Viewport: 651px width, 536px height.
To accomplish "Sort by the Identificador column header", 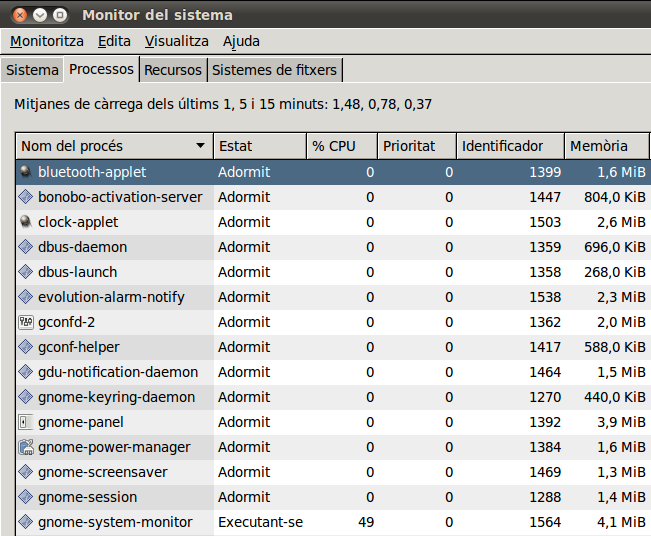I will tap(509, 146).
